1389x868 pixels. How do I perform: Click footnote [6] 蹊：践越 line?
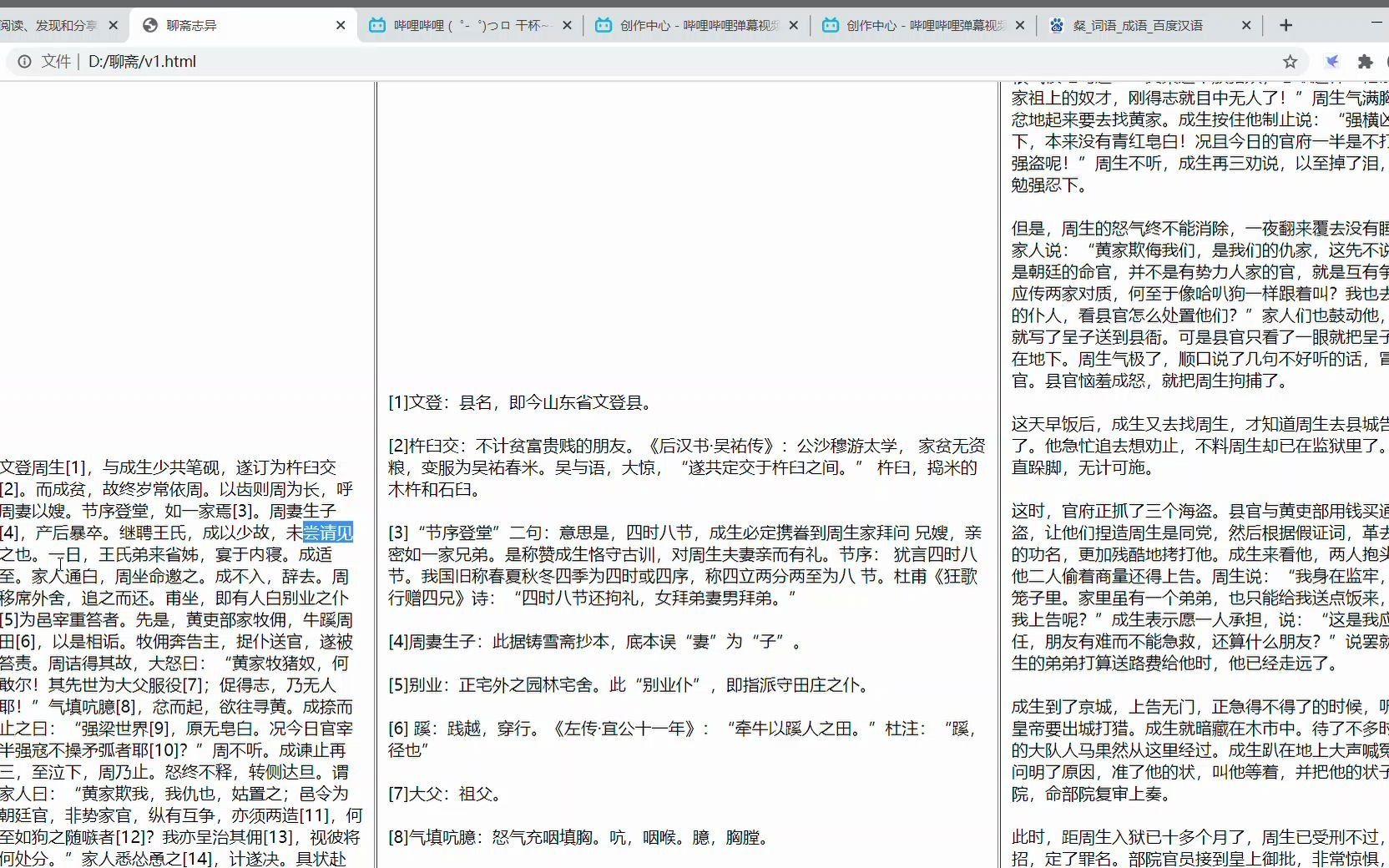click(x=684, y=729)
